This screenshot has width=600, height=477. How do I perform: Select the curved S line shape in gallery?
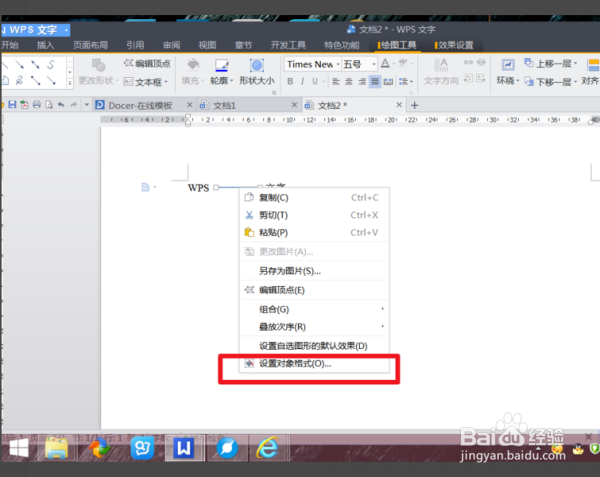click(51, 64)
